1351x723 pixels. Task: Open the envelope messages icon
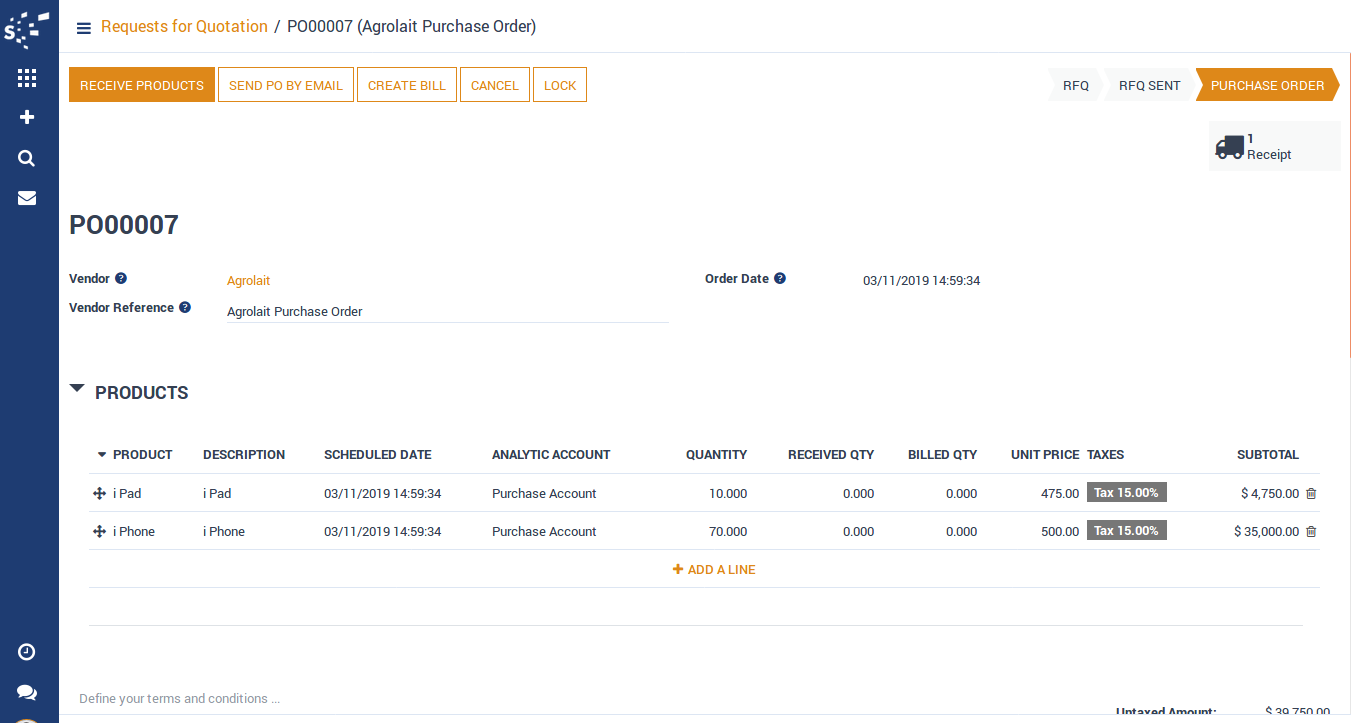[27, 198]
